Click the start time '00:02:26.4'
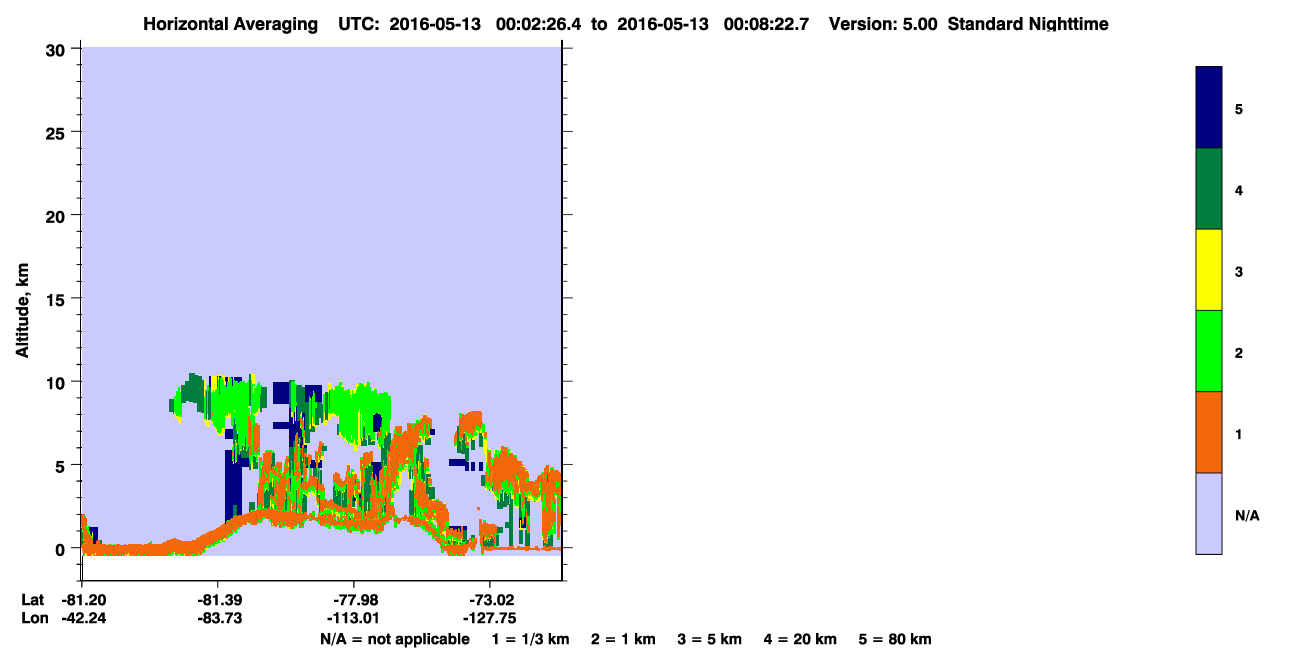Viewport: 1300px width, 667px height. click(537, 24)
